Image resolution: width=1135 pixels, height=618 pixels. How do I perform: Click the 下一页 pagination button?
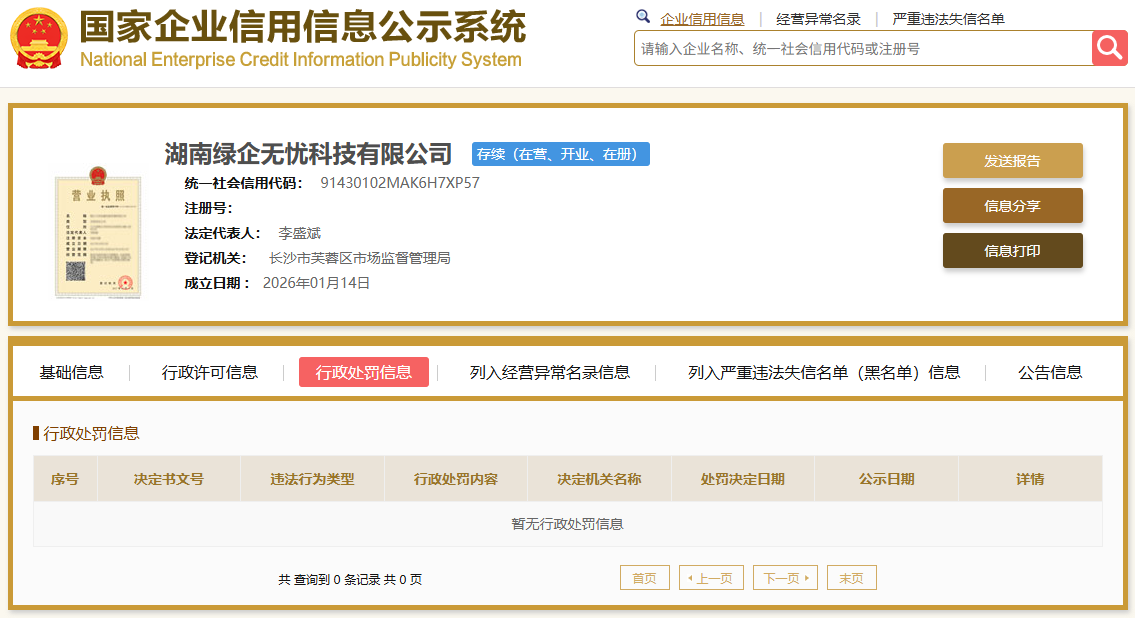pos(784,577)
